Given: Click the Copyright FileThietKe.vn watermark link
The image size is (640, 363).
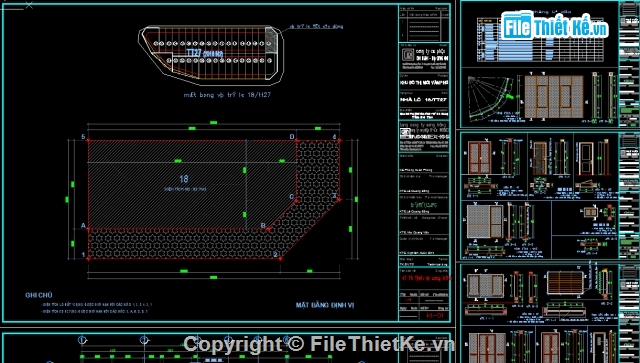Looking at the screenshot, I should pos(318,344).
